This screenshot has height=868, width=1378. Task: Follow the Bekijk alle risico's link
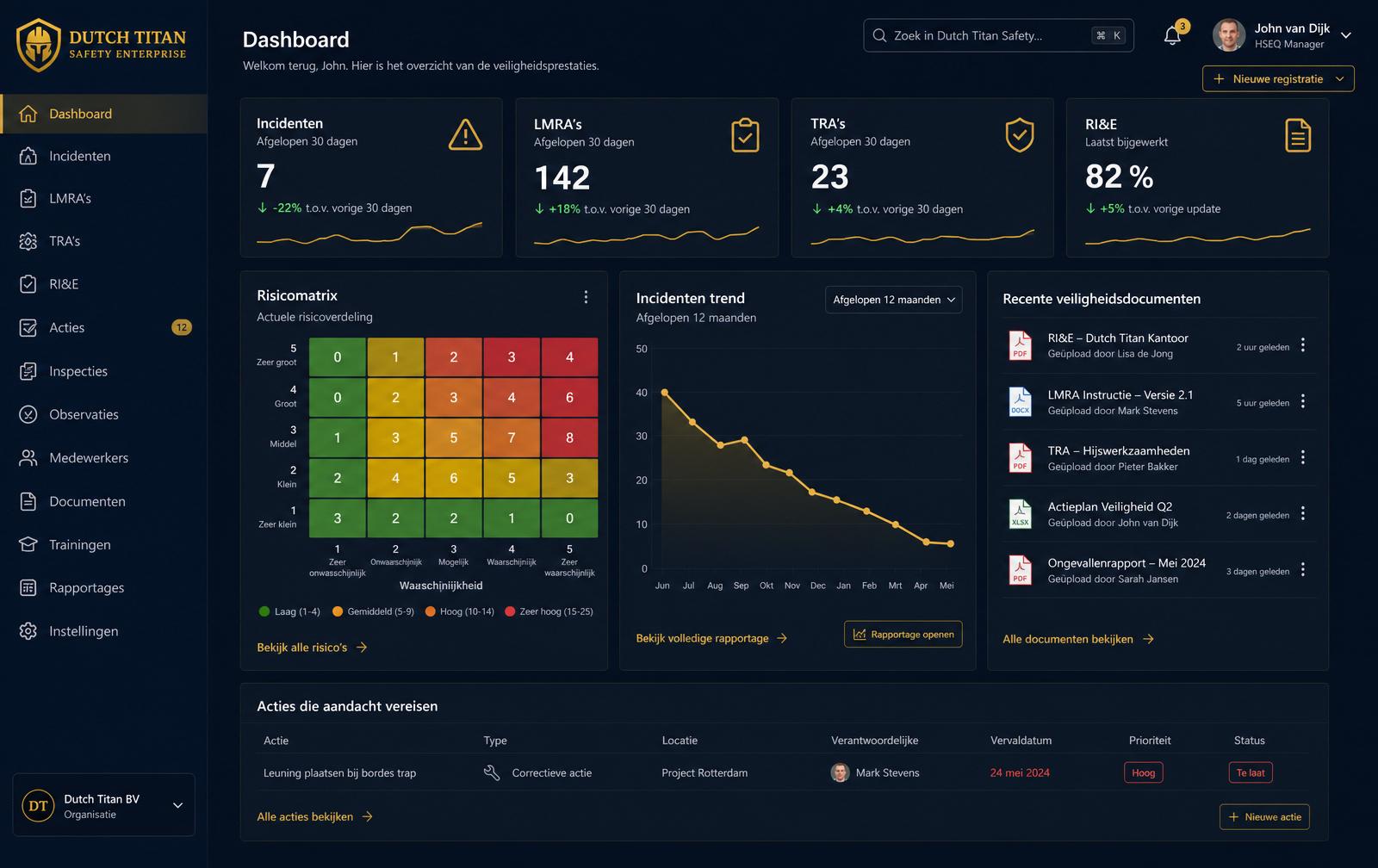tap(312, 648)
